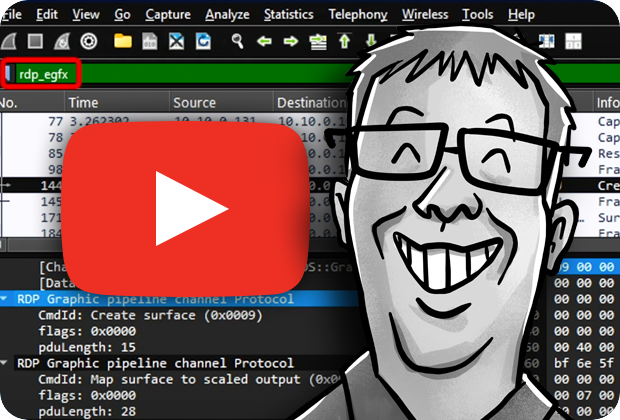This screenshot has width=620, height=420.
Task: Select packet number 171 in the list
Action: (x=51, y=218)
